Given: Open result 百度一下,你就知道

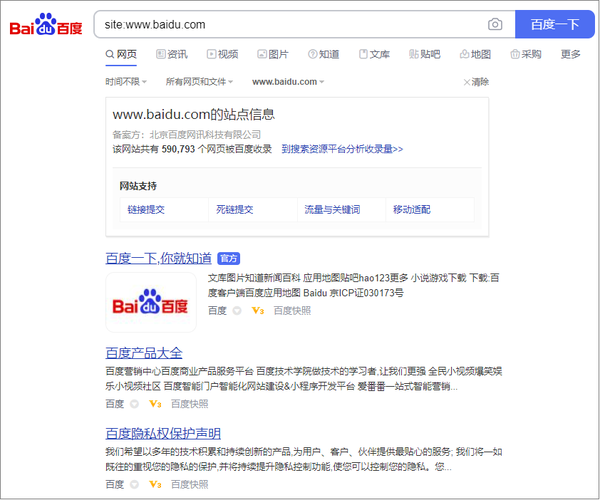Looking at the screenshot, I should (x=158, y=258).
